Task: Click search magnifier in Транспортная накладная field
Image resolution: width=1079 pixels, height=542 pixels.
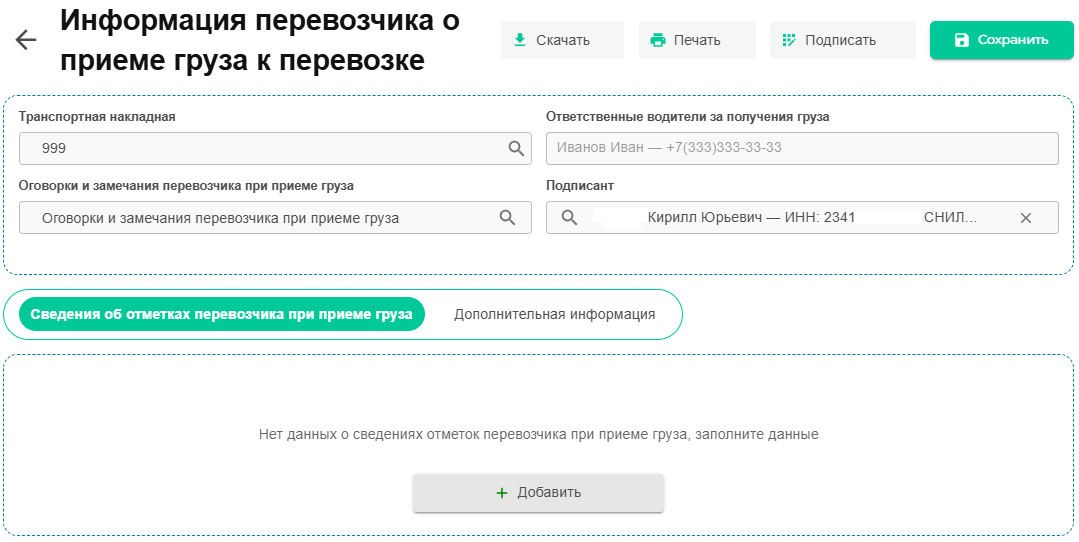Action: point(516,148)
